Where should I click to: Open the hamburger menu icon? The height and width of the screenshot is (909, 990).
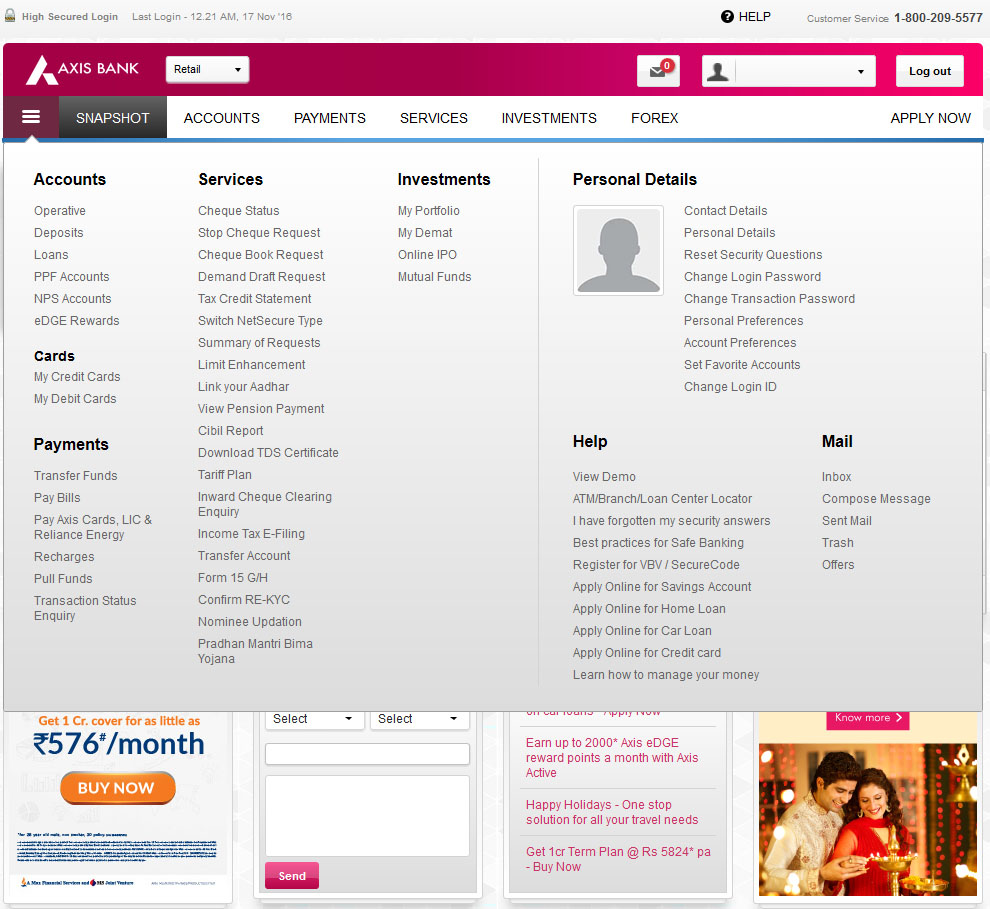click(31, 117)
